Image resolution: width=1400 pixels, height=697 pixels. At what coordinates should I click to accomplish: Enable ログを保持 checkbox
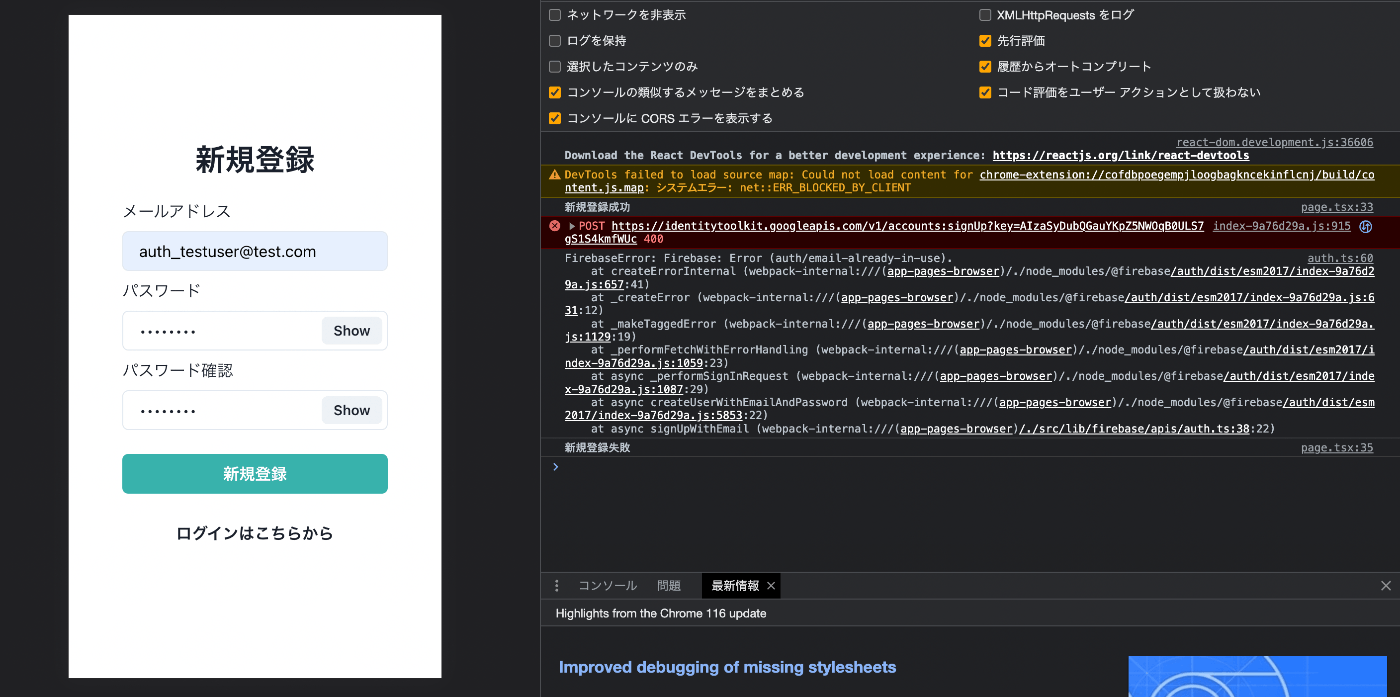point(555,41)
